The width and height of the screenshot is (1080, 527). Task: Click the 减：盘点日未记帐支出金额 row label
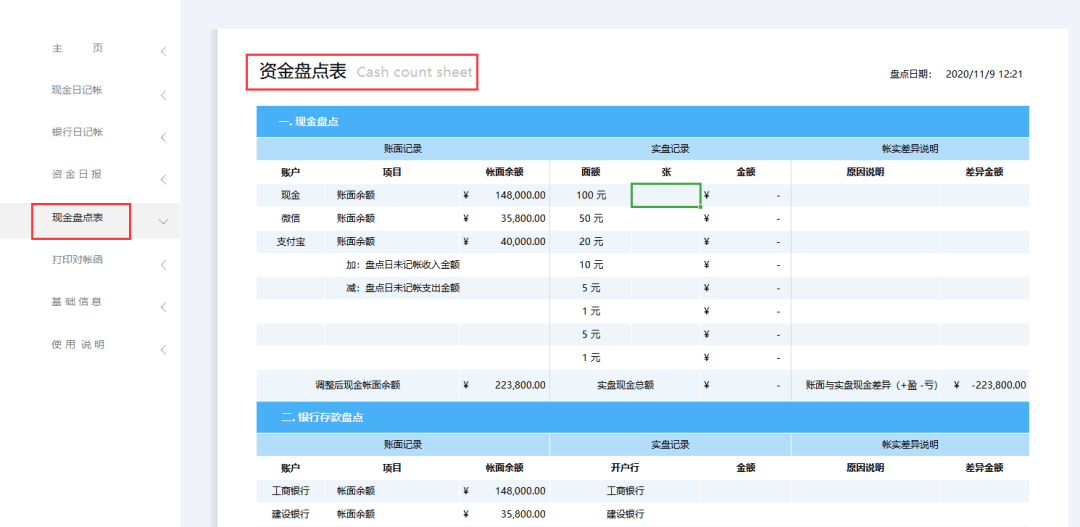(403, 288)
